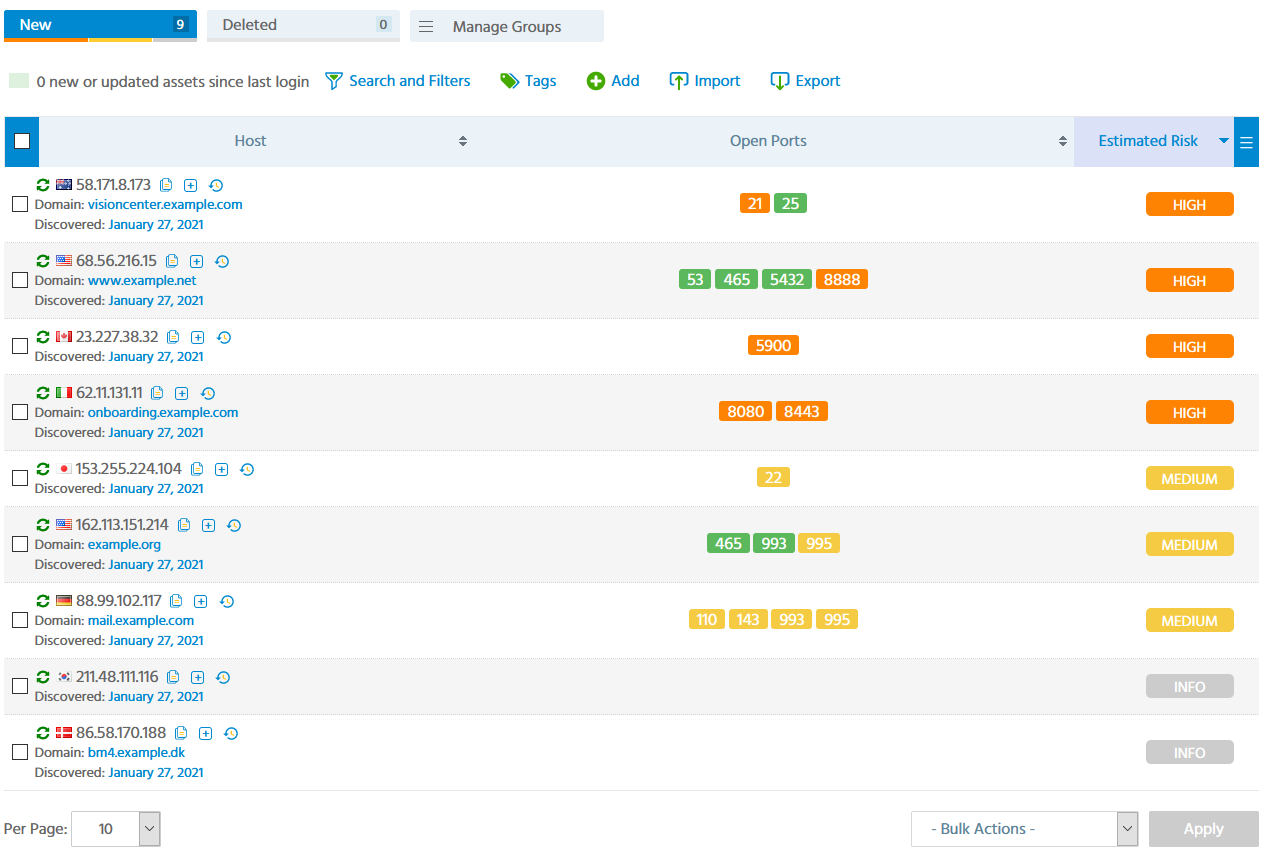The width and height of the screenshot is (1263, 851).
Task: Select all assets via header checkbox
Action: 21,141
